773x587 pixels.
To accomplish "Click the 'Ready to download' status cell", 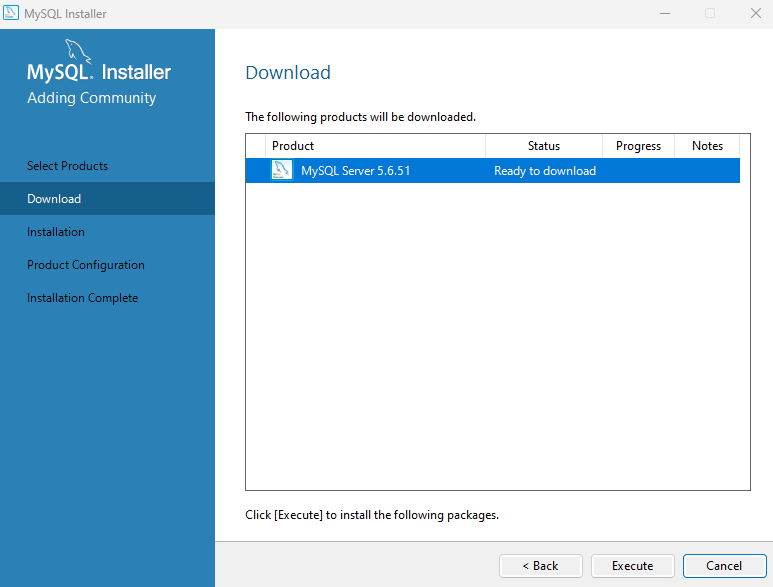I will 545,171.
